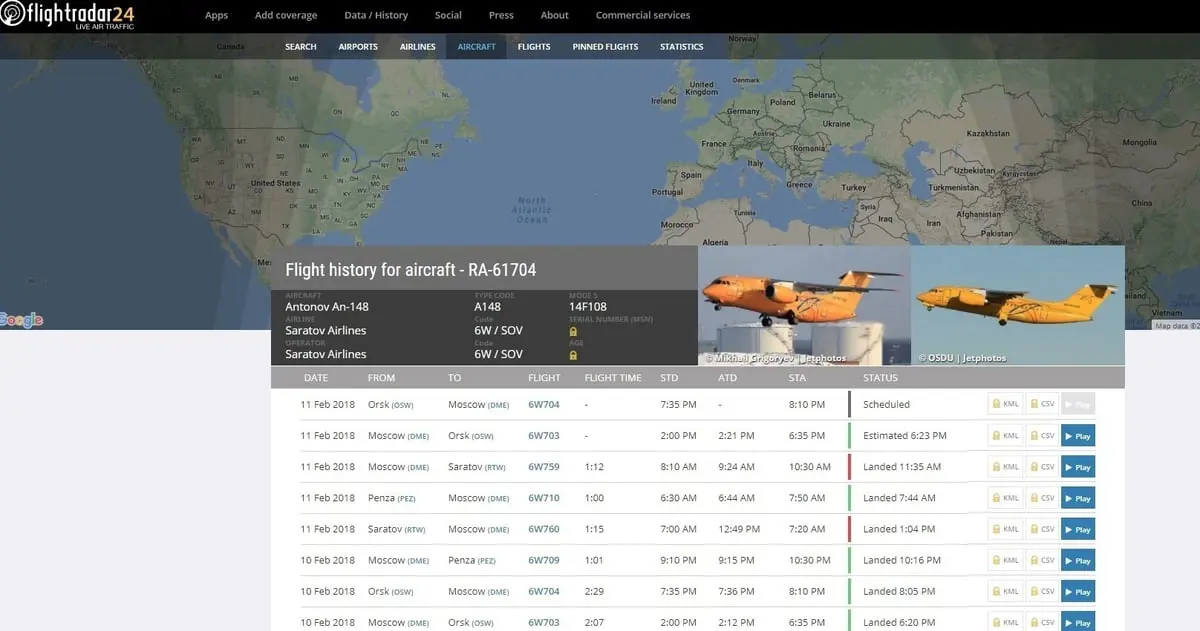Download CSV for 6W703 11 Feb Estimated flight
1200x631 pixels.
tap(1042, 435)
